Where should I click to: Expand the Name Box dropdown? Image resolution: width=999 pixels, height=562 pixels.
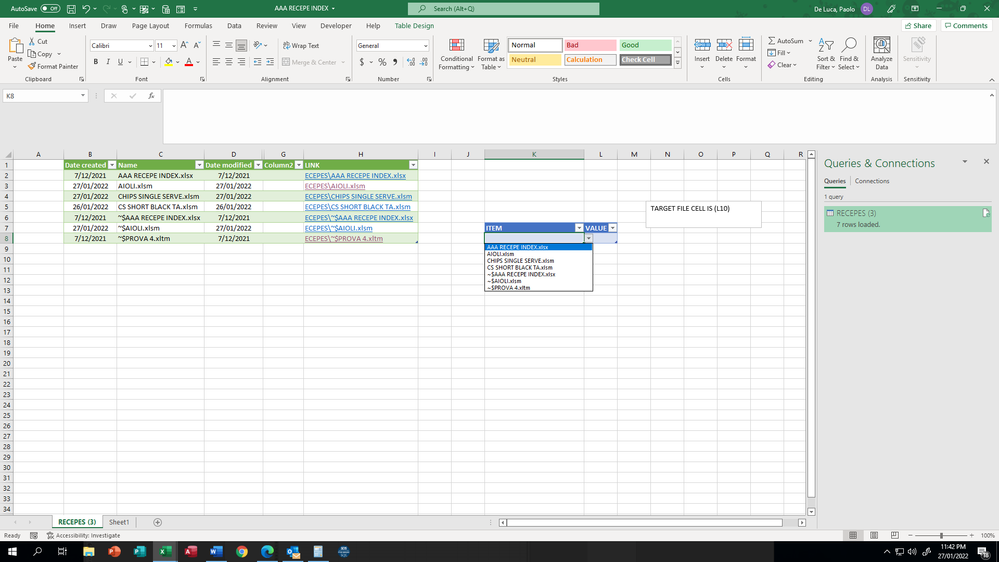tap(83, 96)
